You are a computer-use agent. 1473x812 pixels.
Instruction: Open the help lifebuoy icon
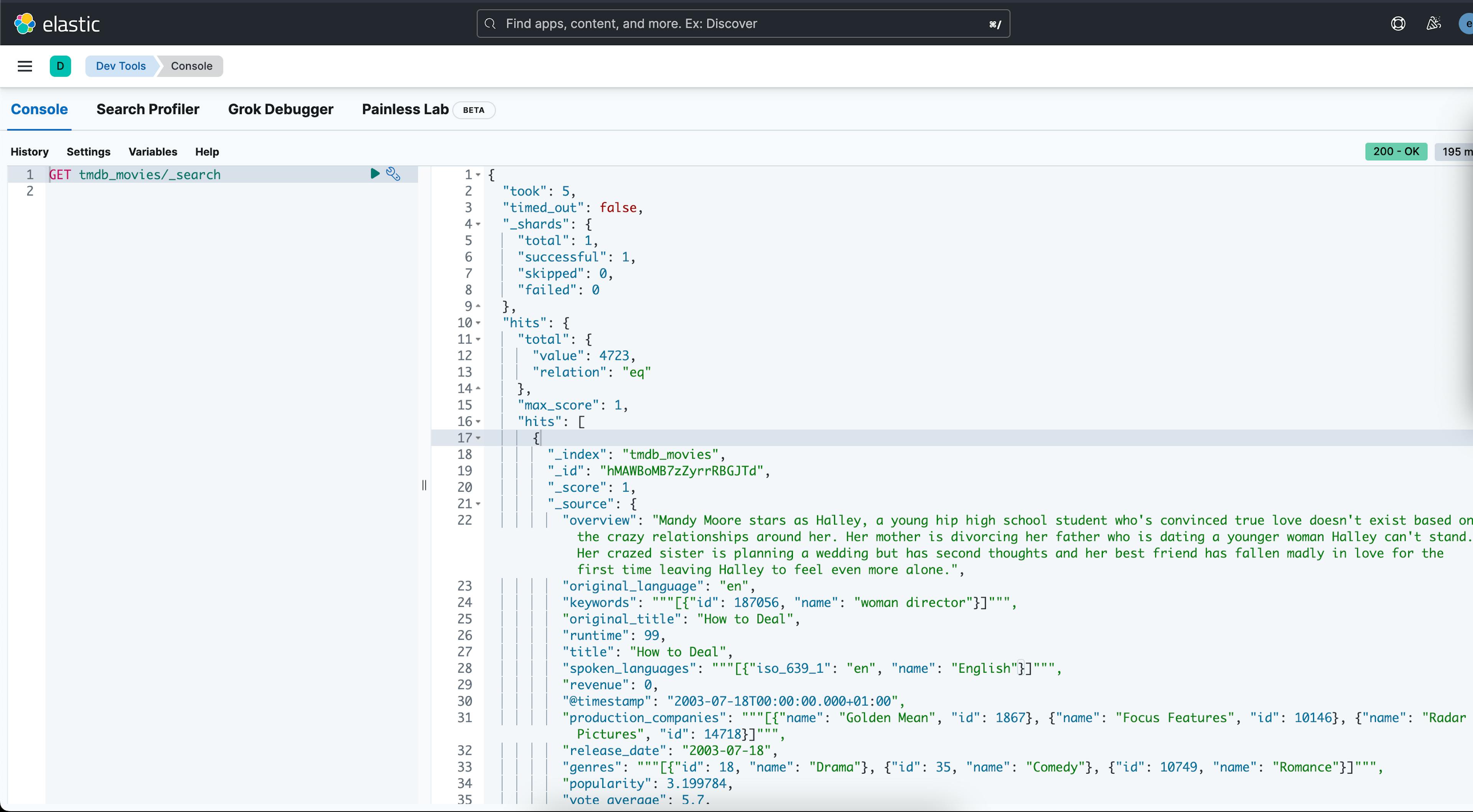click(x=1397, y=23)
